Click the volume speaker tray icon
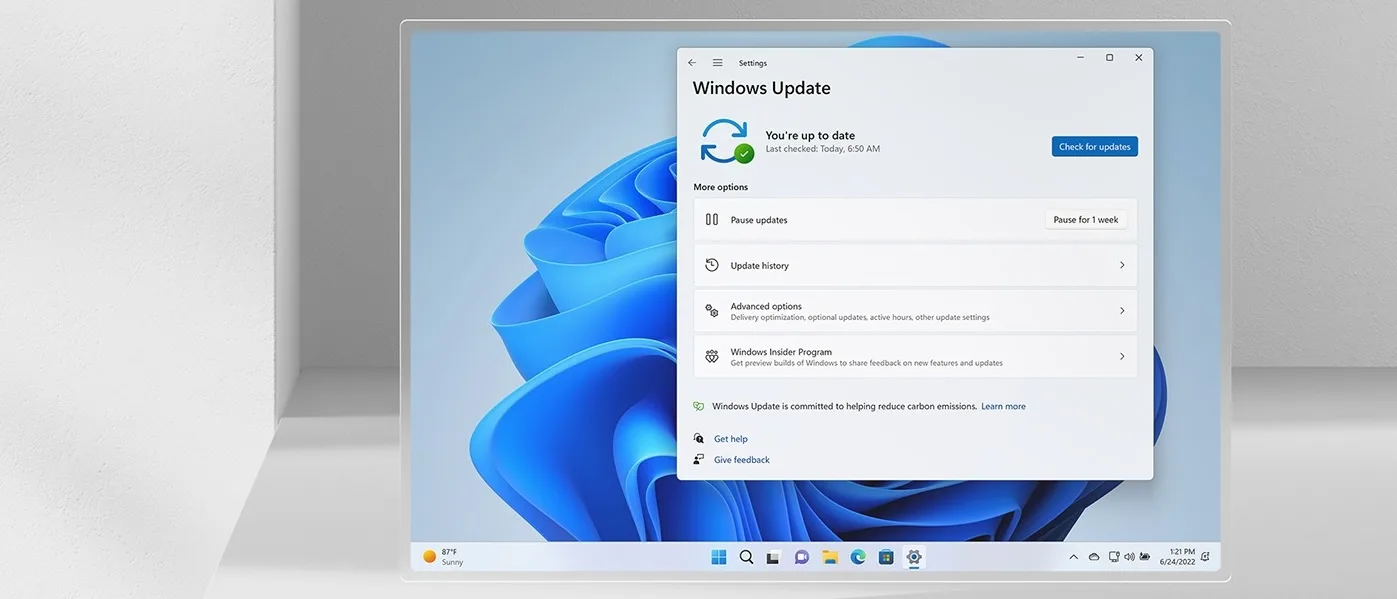 coord(1129,557)
